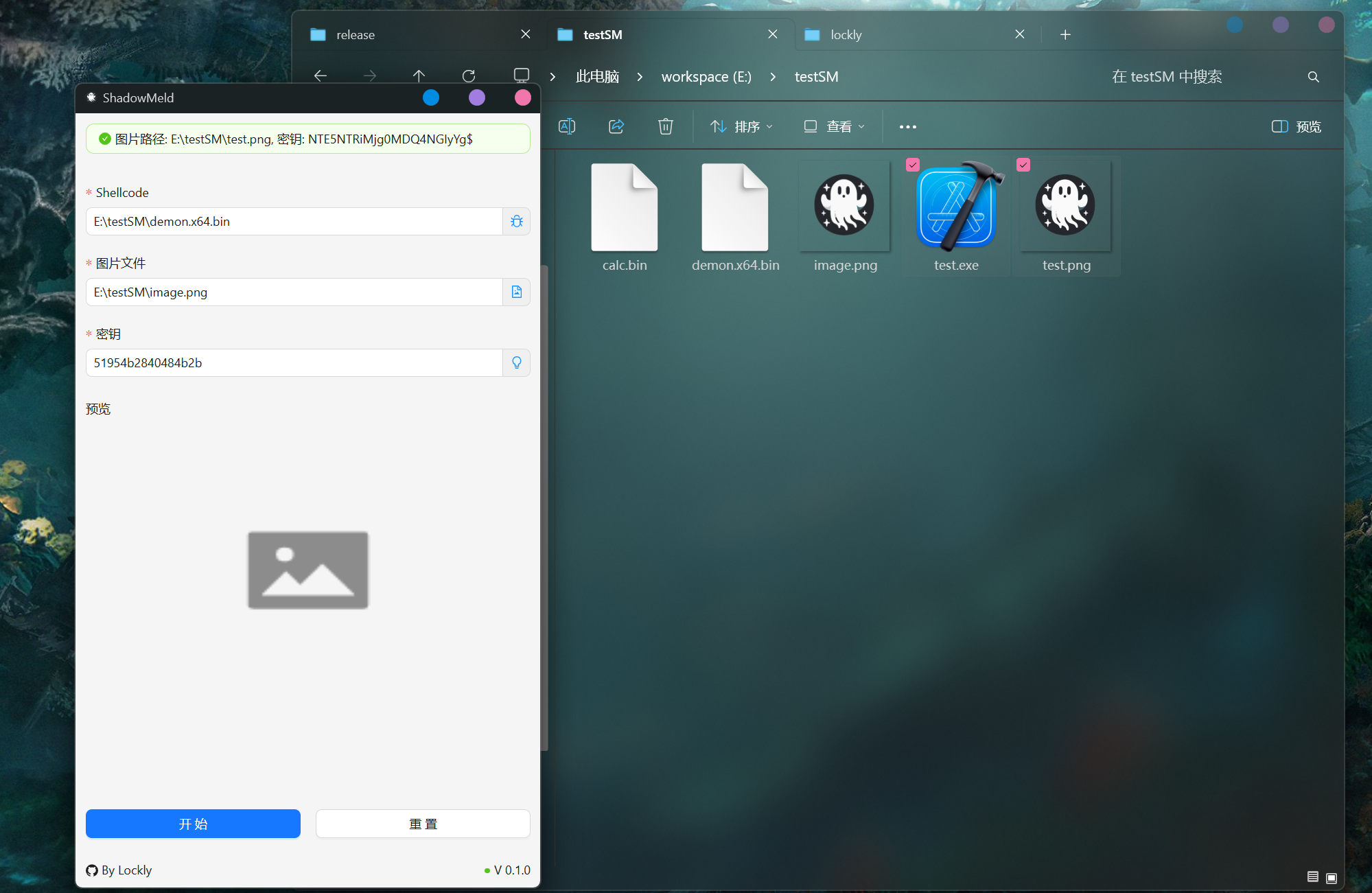Expand the 排序 sort dropdown
Image resolution: width=1372 pixels, height=893 pixels.
tap(743, 126)
